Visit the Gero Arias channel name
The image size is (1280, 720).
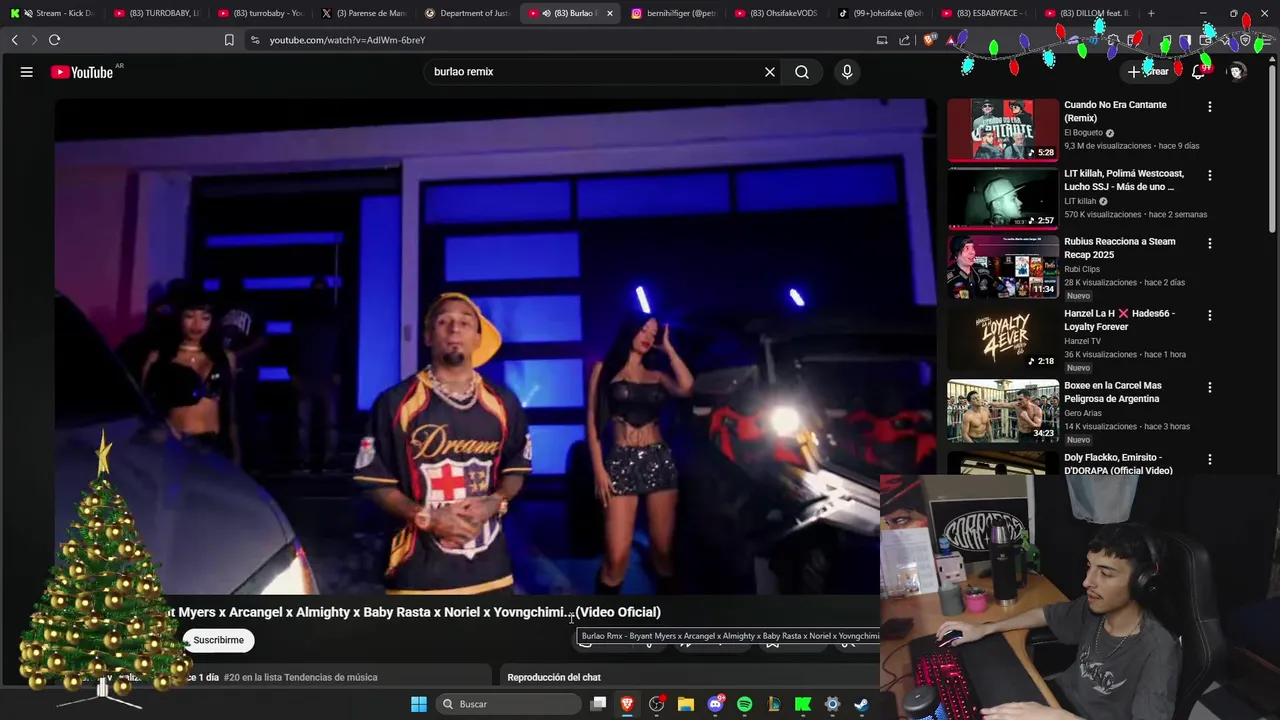click(x=1083, y=413)
